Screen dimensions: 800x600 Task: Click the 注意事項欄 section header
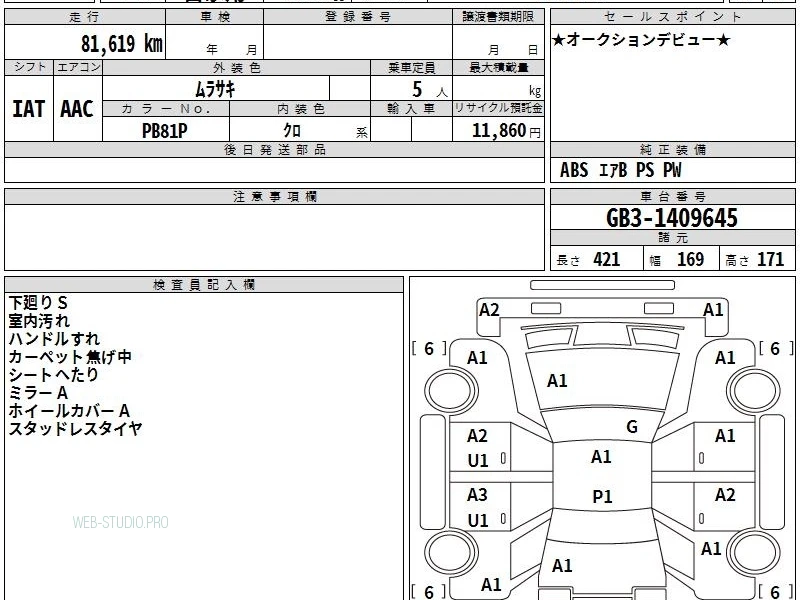pos(274,197)
